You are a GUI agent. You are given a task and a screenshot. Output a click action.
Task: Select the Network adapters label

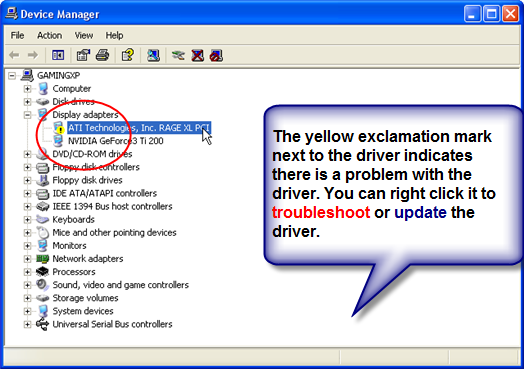click(x=88, y=259)
